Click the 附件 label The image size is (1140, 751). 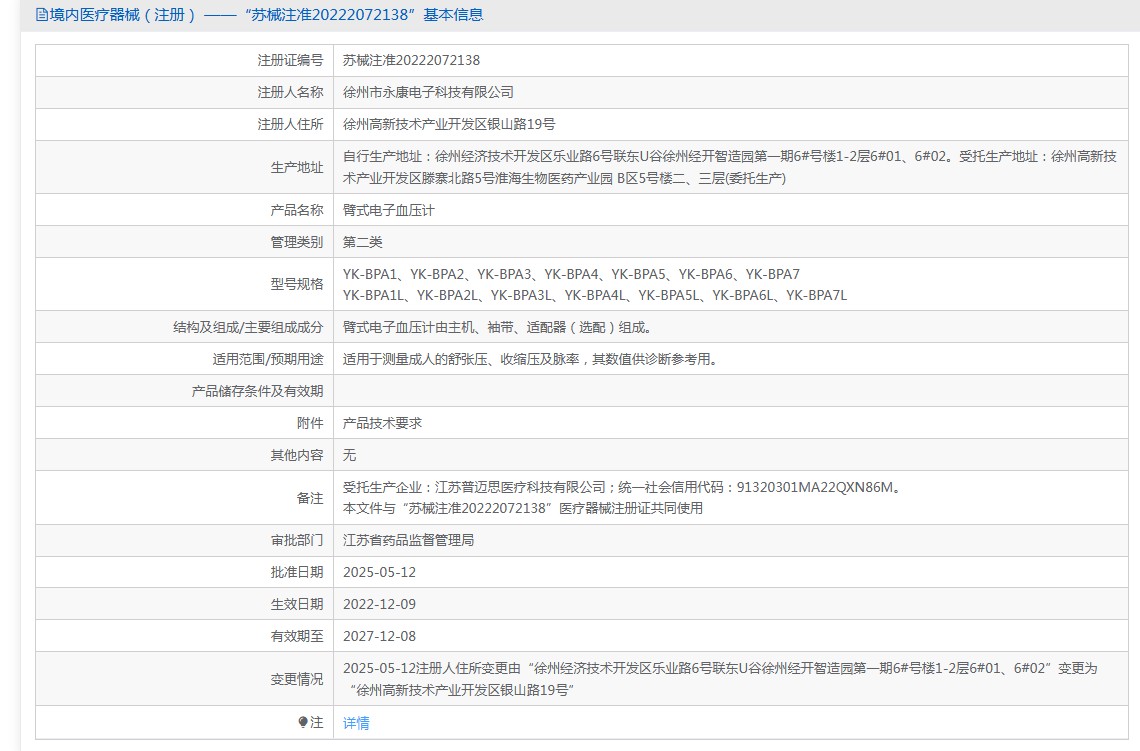310,423
